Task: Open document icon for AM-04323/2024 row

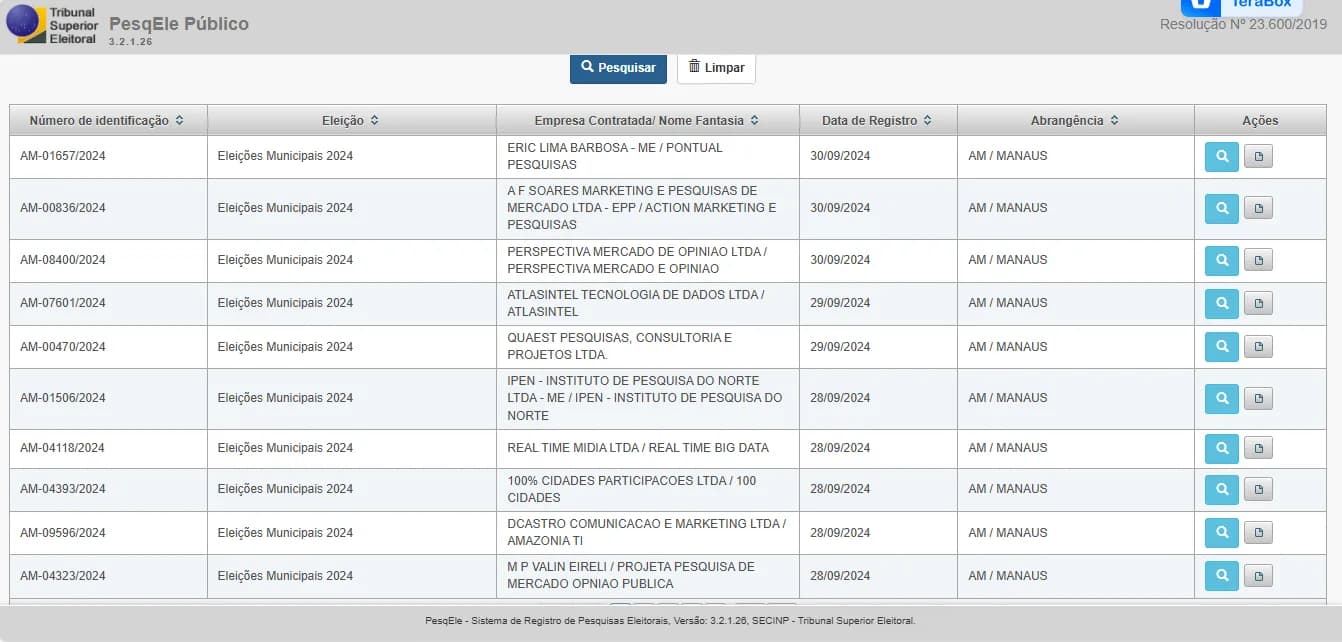Action: coord(1258,576)
